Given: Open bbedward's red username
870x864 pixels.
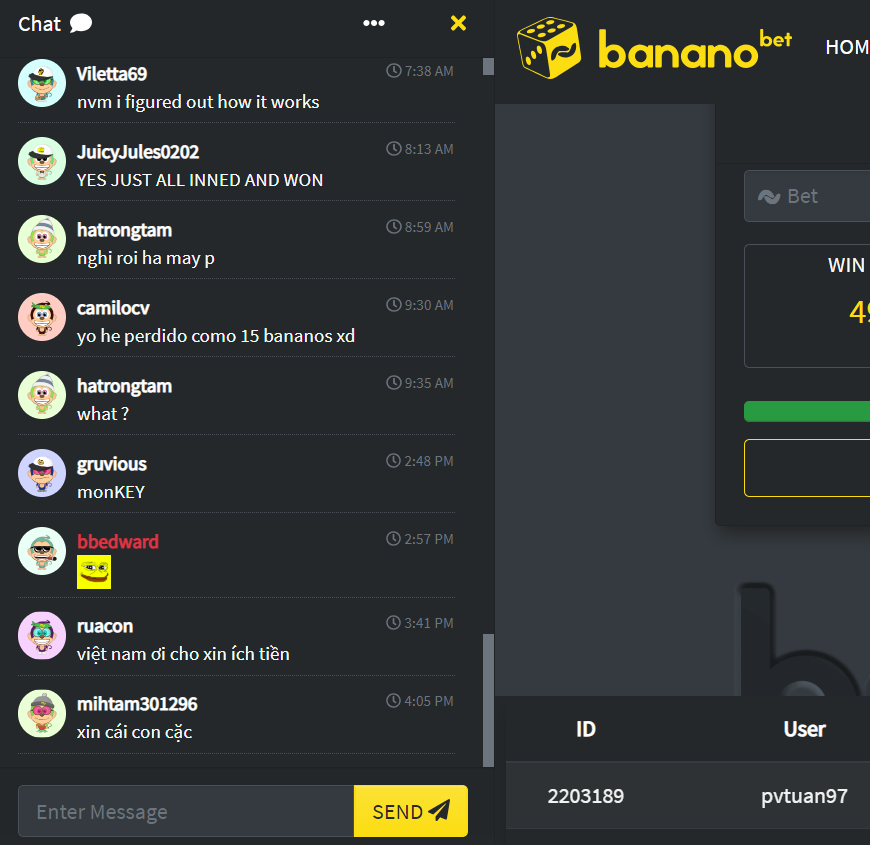Looking at the screenshot, I should [x=118, y=542].
